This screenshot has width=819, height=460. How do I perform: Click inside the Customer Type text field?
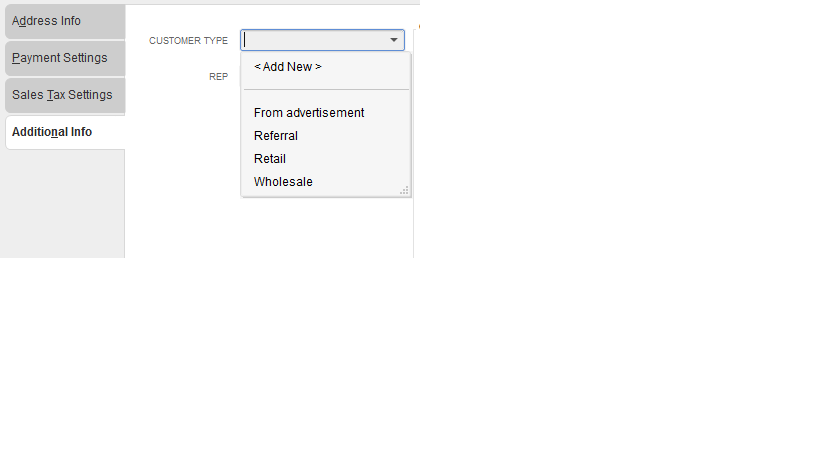[310, 41]
